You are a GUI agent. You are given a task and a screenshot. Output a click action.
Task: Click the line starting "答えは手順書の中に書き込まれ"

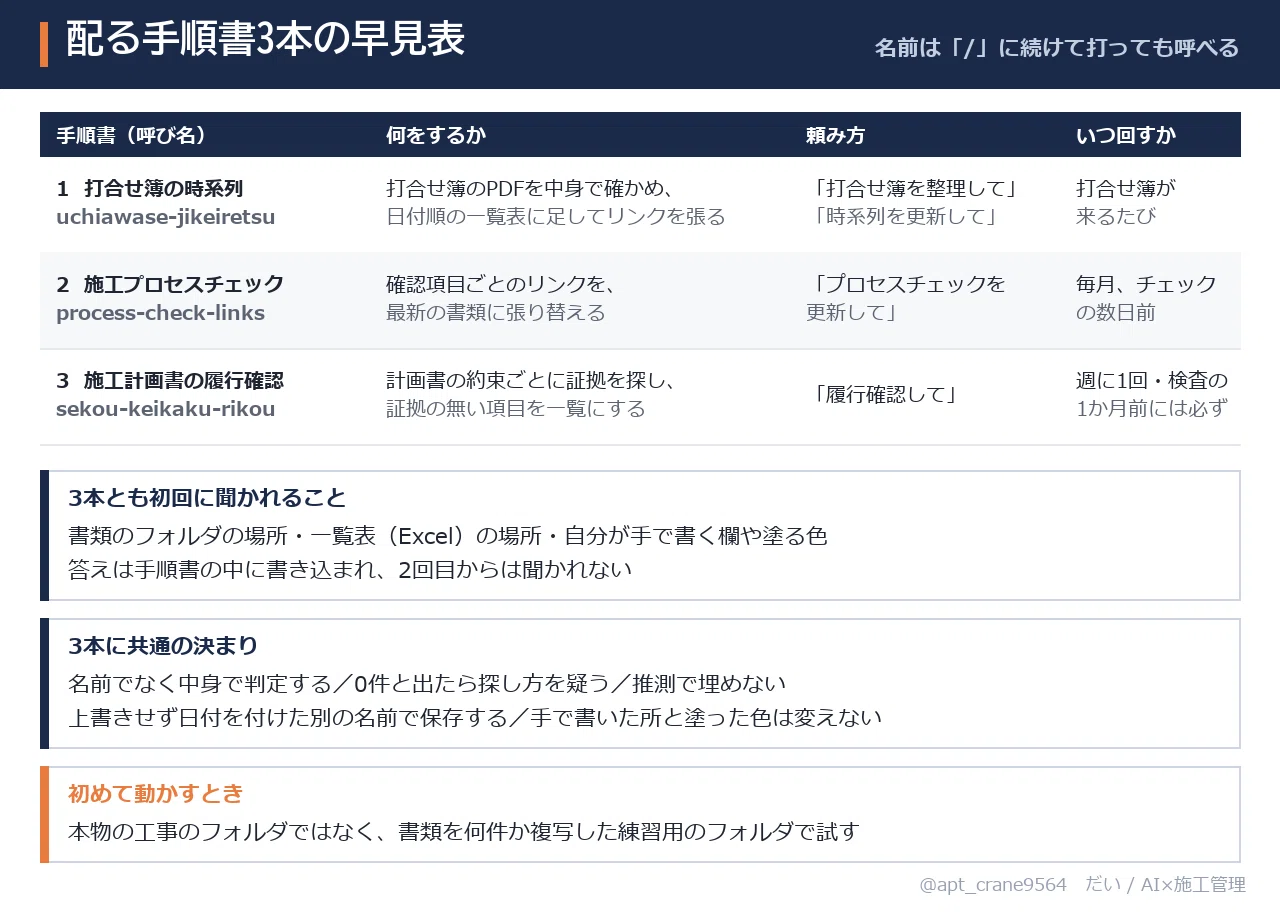(350, 570)
